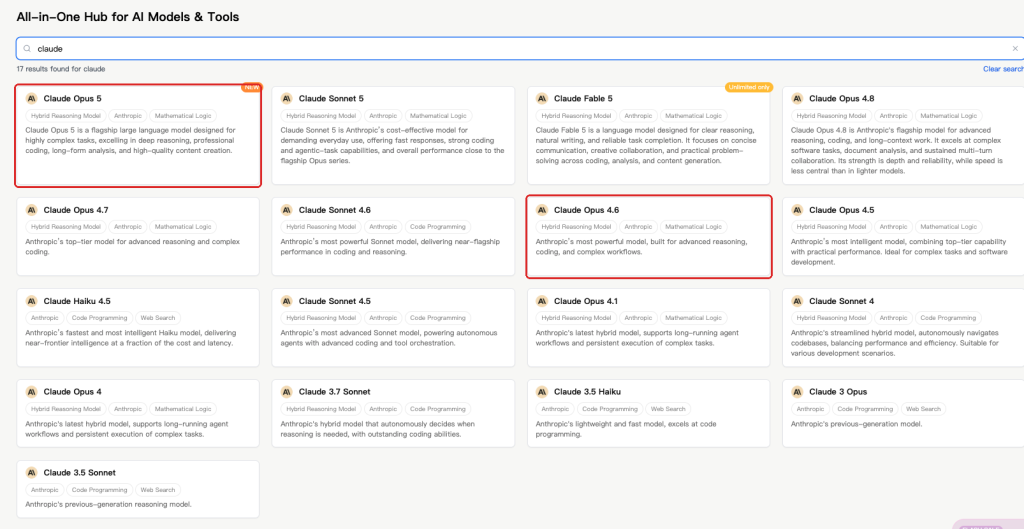
Task: Click the Claude Sonnet 4 Anthropic logo icon
Action: point(797,301)
